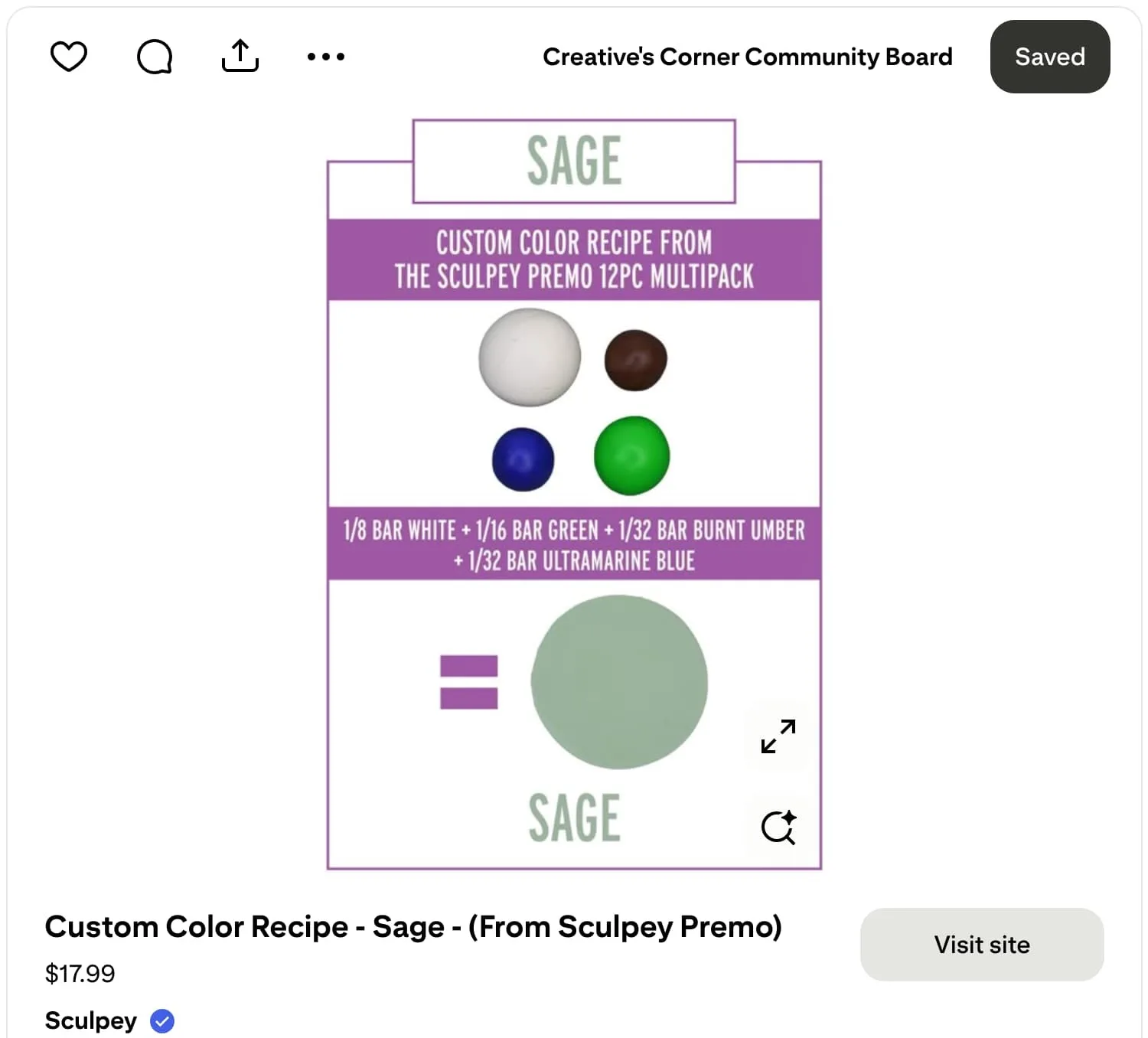Image resolution: width=1148 pixels, height=1038 pixels.
Task: Unsave the pin using the Saved button
Action: point(1049,57)
